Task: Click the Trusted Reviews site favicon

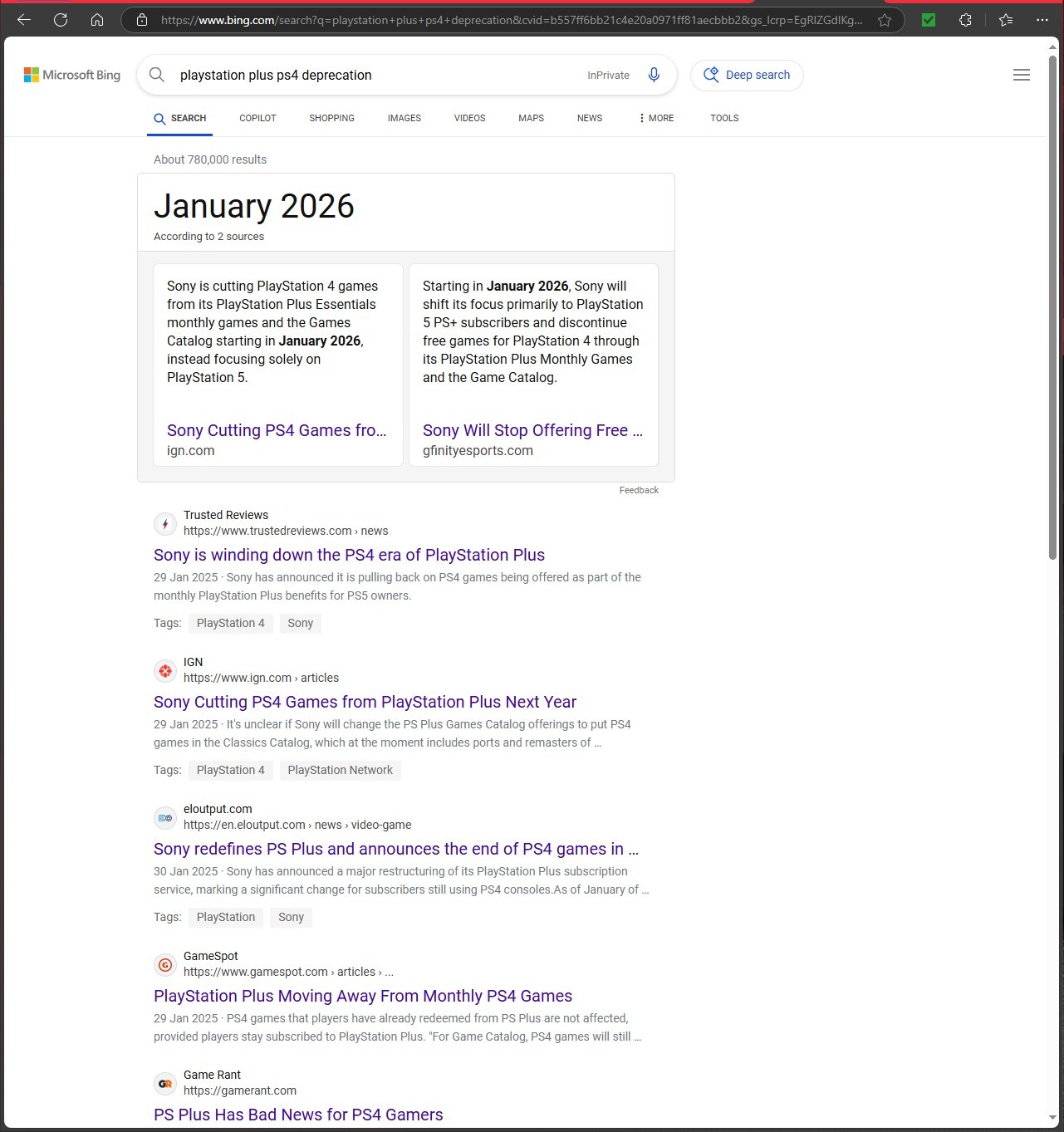Action: point(165,523)
